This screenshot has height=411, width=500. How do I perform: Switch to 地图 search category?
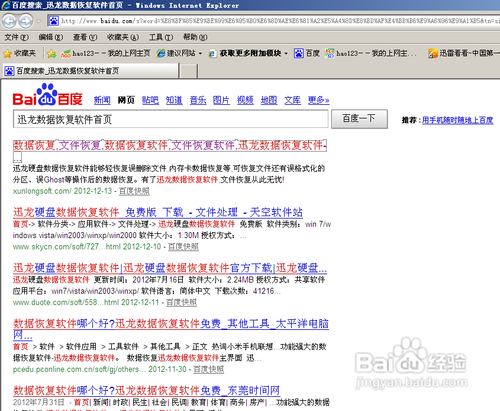(269, 100)
